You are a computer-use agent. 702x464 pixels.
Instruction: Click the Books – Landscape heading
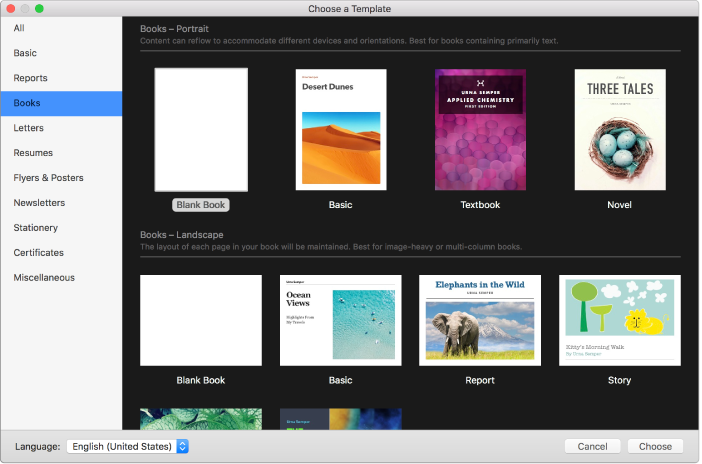[181, 235]
